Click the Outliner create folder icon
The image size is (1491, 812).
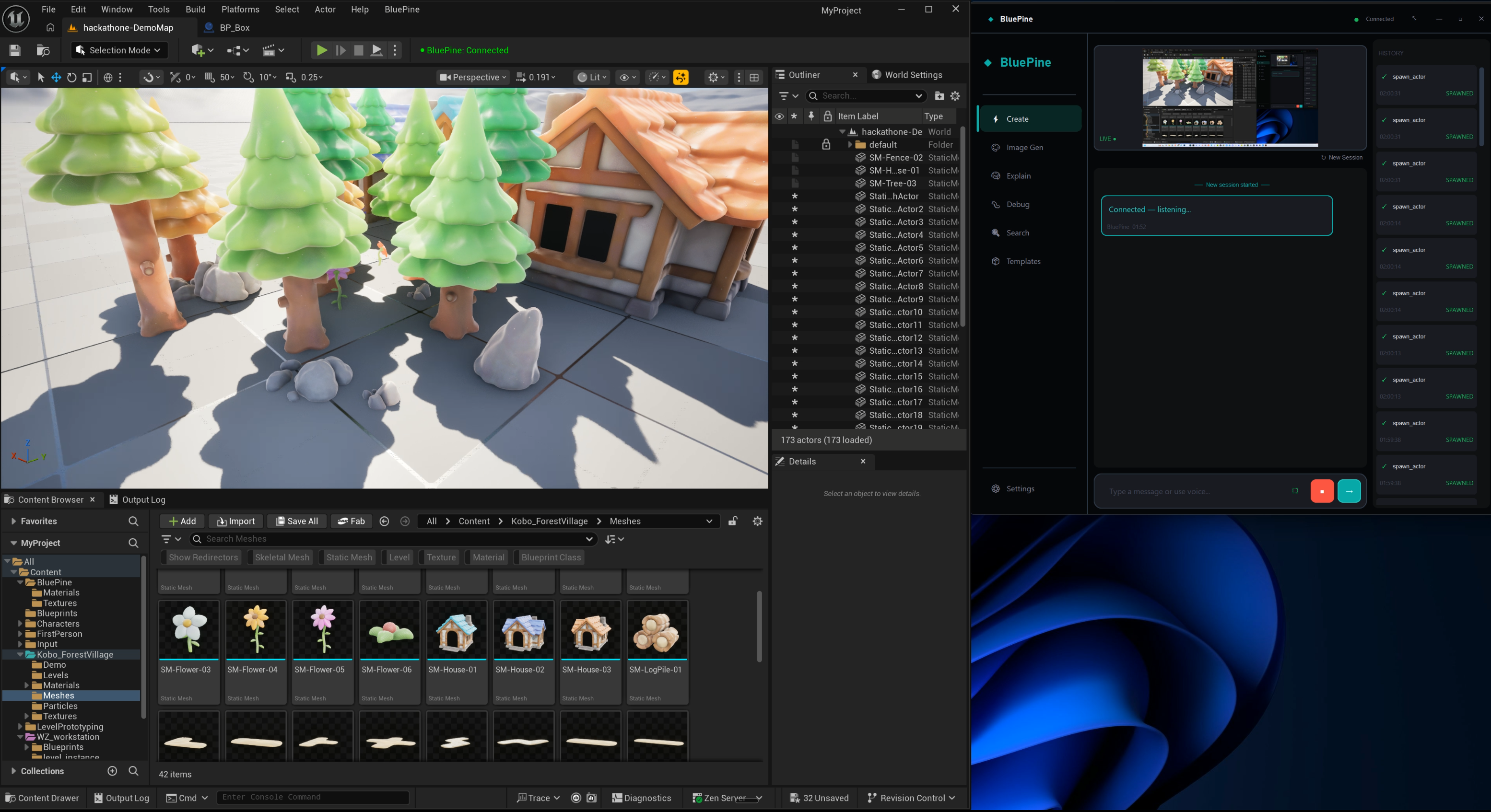[939, 96]
